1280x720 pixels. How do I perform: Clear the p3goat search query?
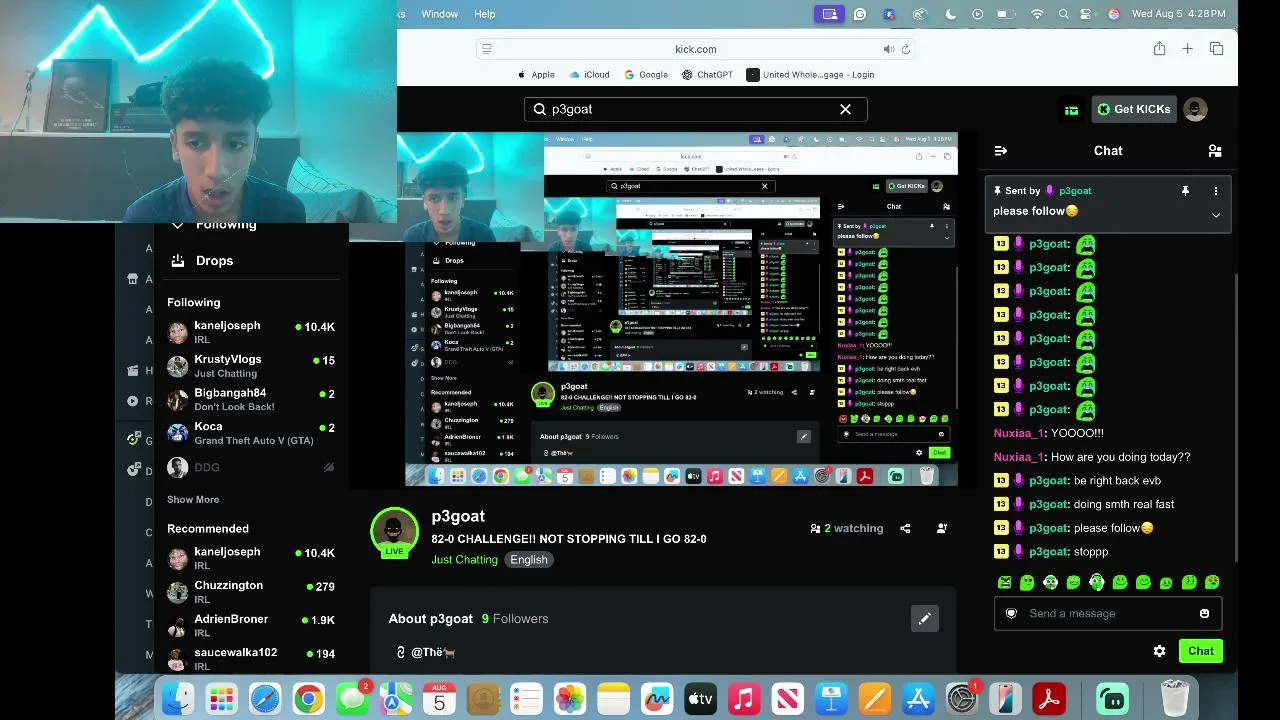coord(845,109)
